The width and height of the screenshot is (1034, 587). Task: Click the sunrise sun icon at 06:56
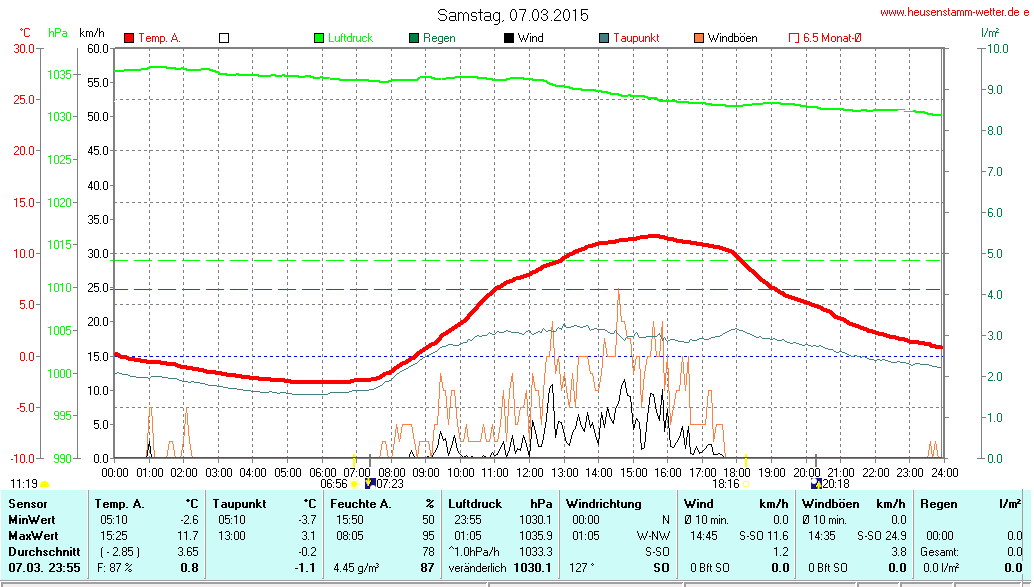coord(354,484)
